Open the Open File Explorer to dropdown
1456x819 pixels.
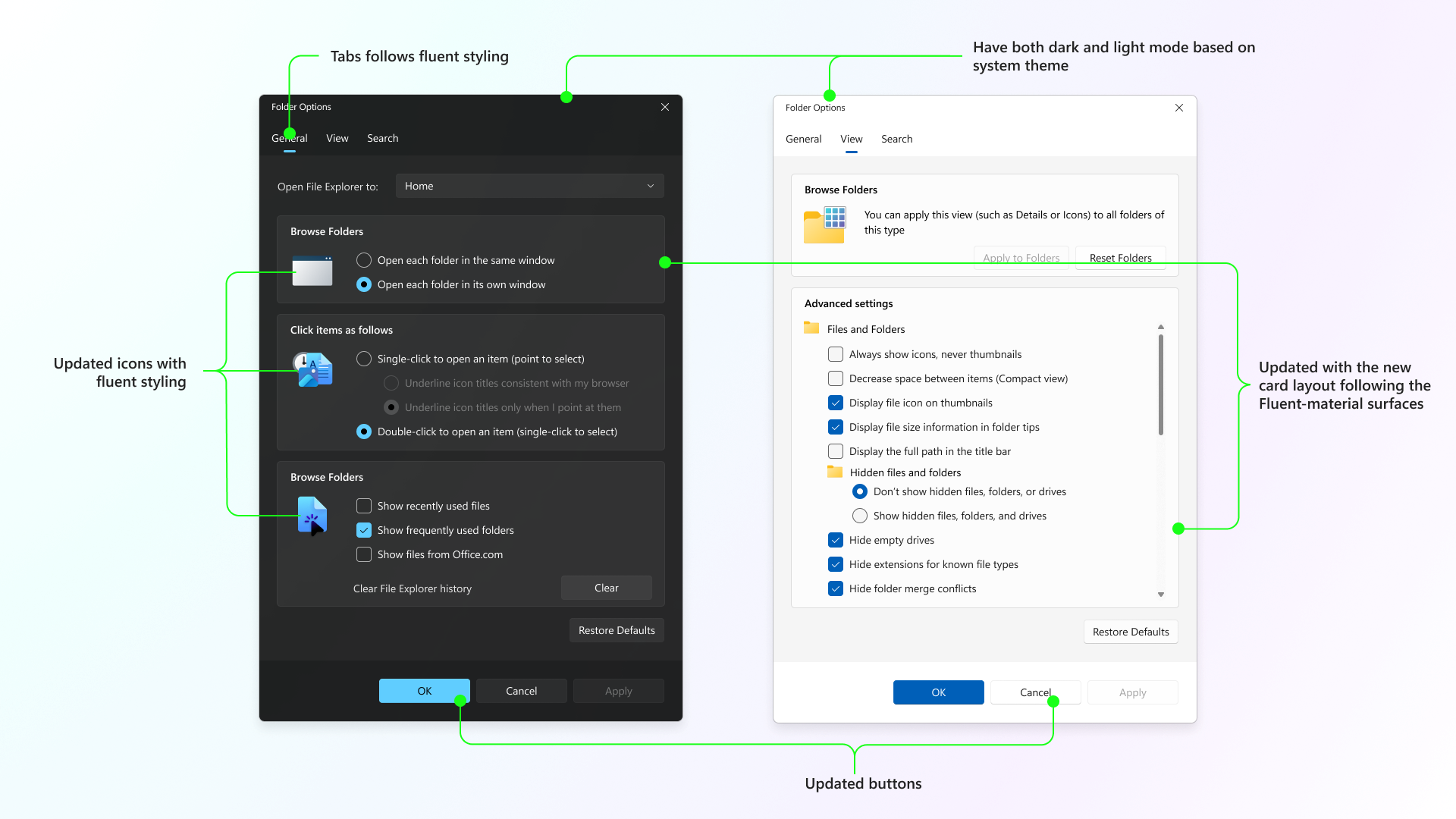pos(529,186)
